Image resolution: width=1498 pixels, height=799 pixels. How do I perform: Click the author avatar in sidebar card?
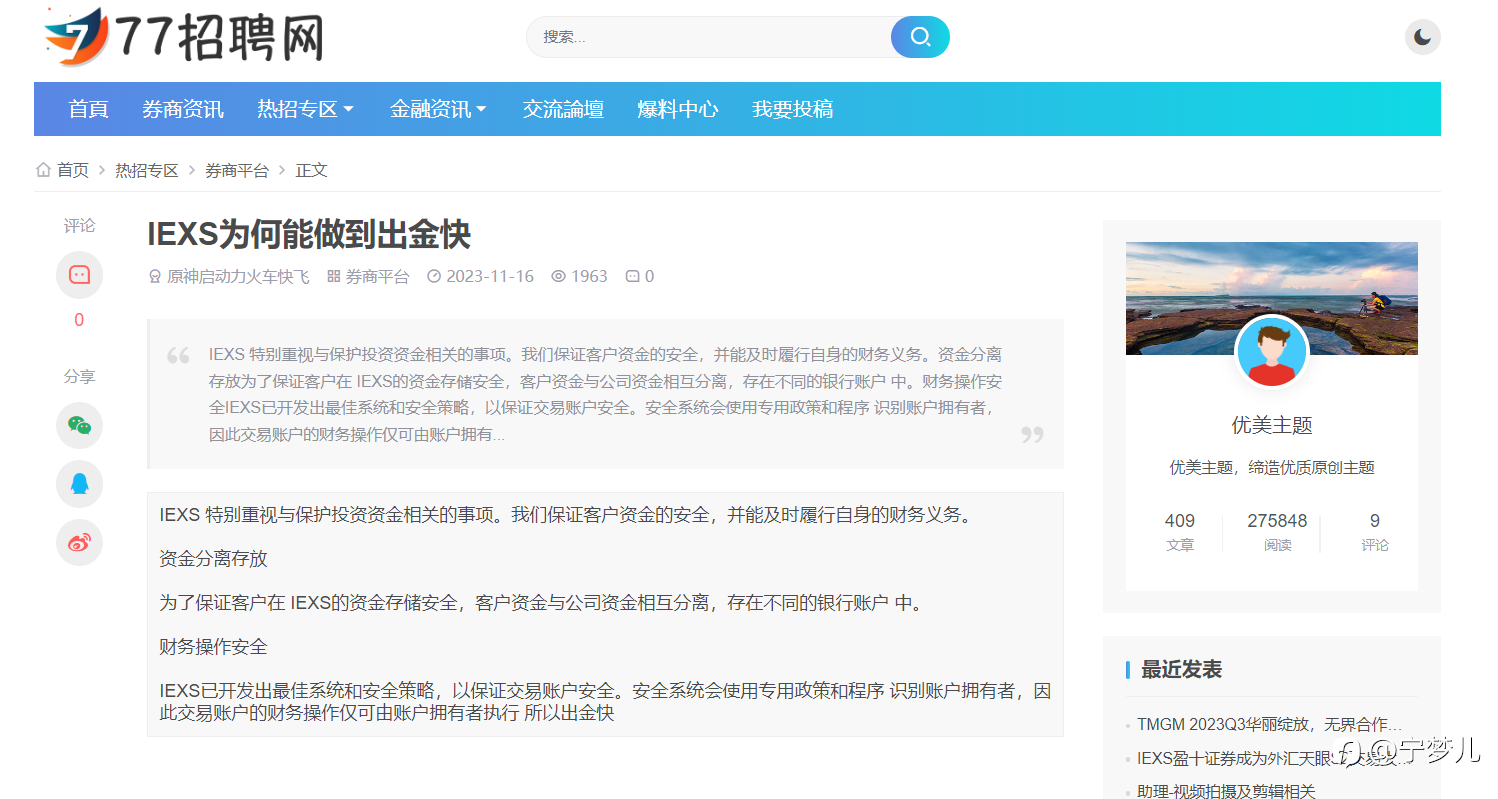pos(1272,352)
